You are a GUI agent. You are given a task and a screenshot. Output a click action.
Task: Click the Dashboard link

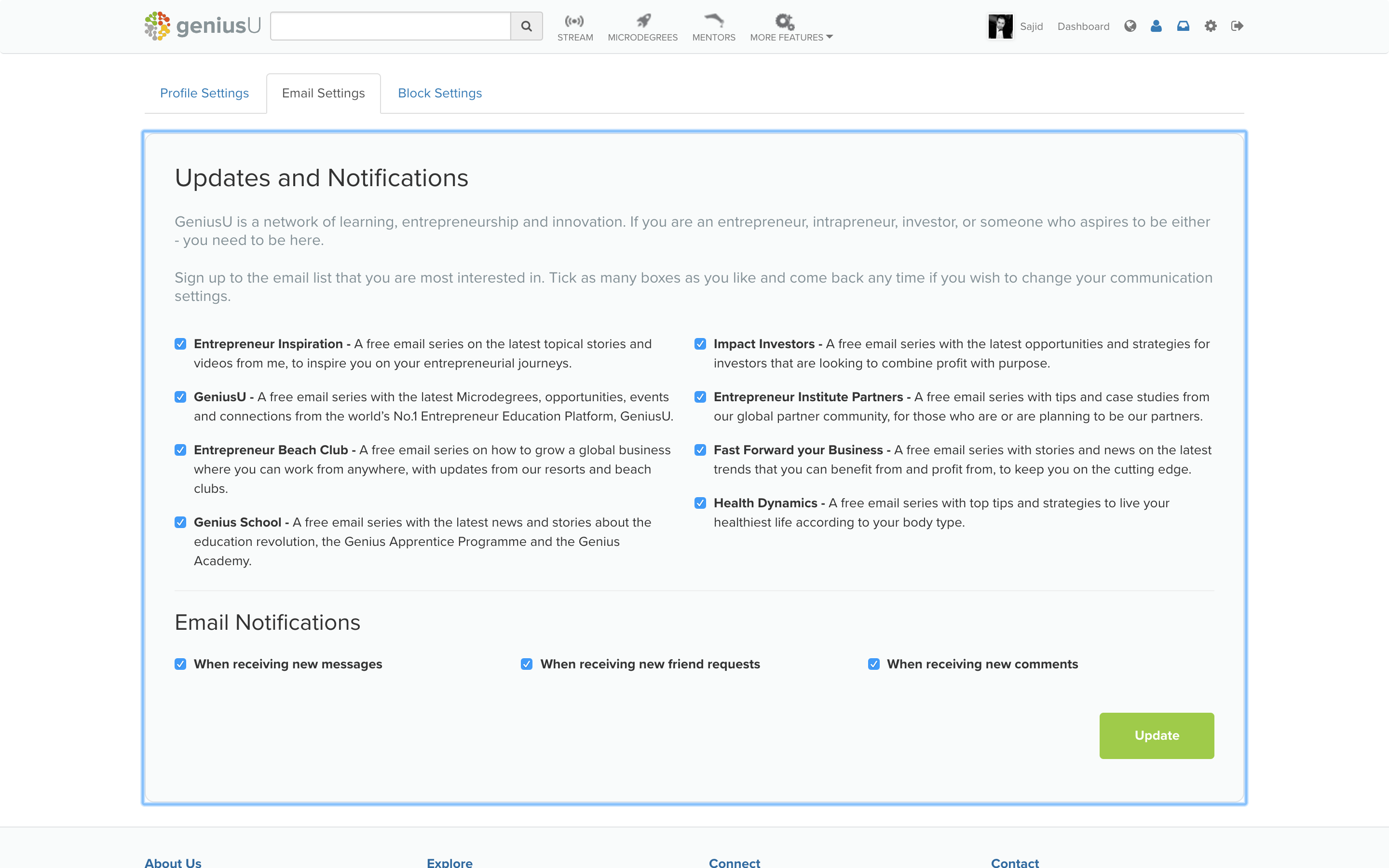click(x=1083, y=27)
